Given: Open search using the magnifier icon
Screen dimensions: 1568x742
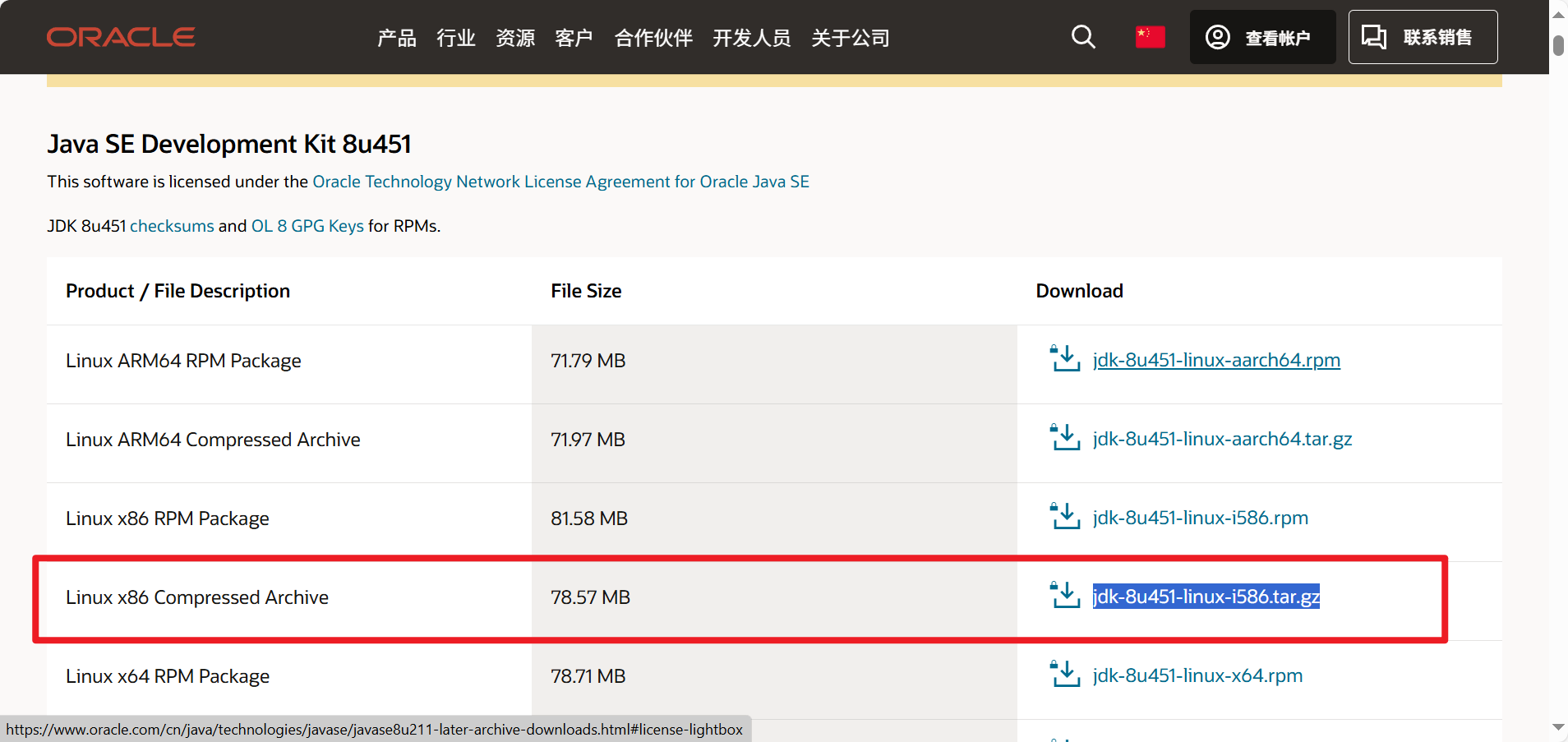Looking at the screenshot, I should point(1083,37).
